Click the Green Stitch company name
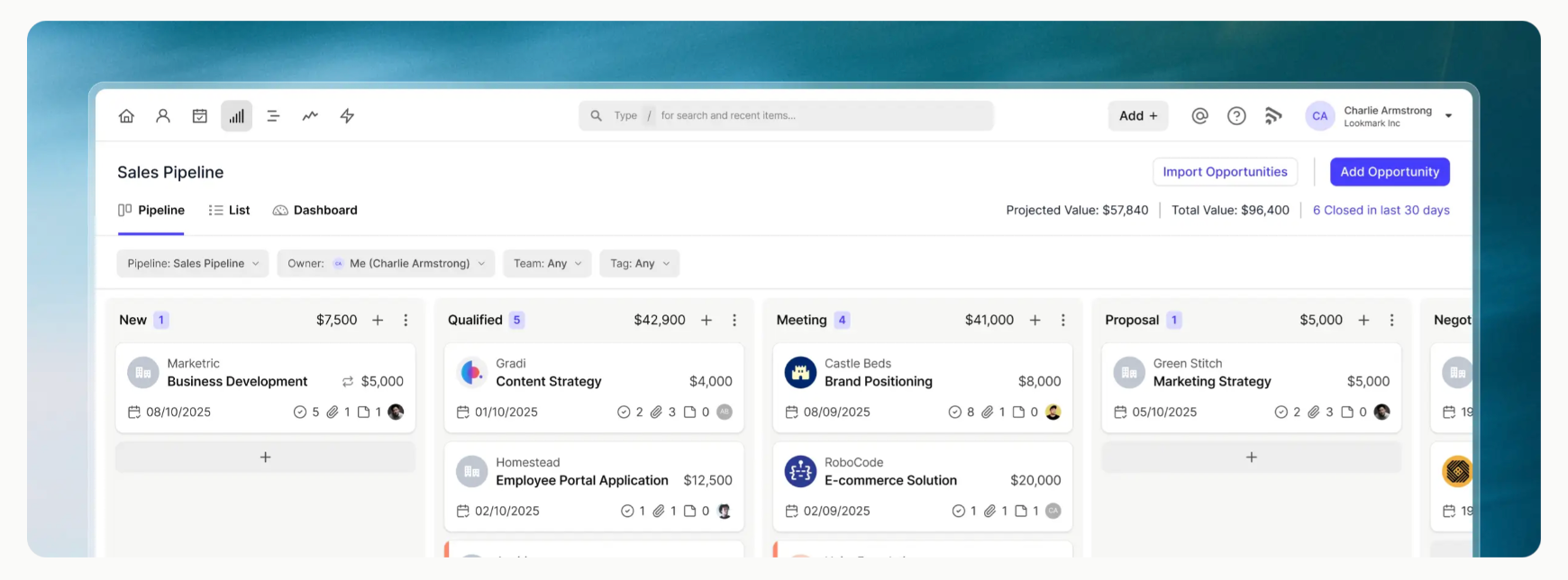The image size is (1568, 580). 1188,364
